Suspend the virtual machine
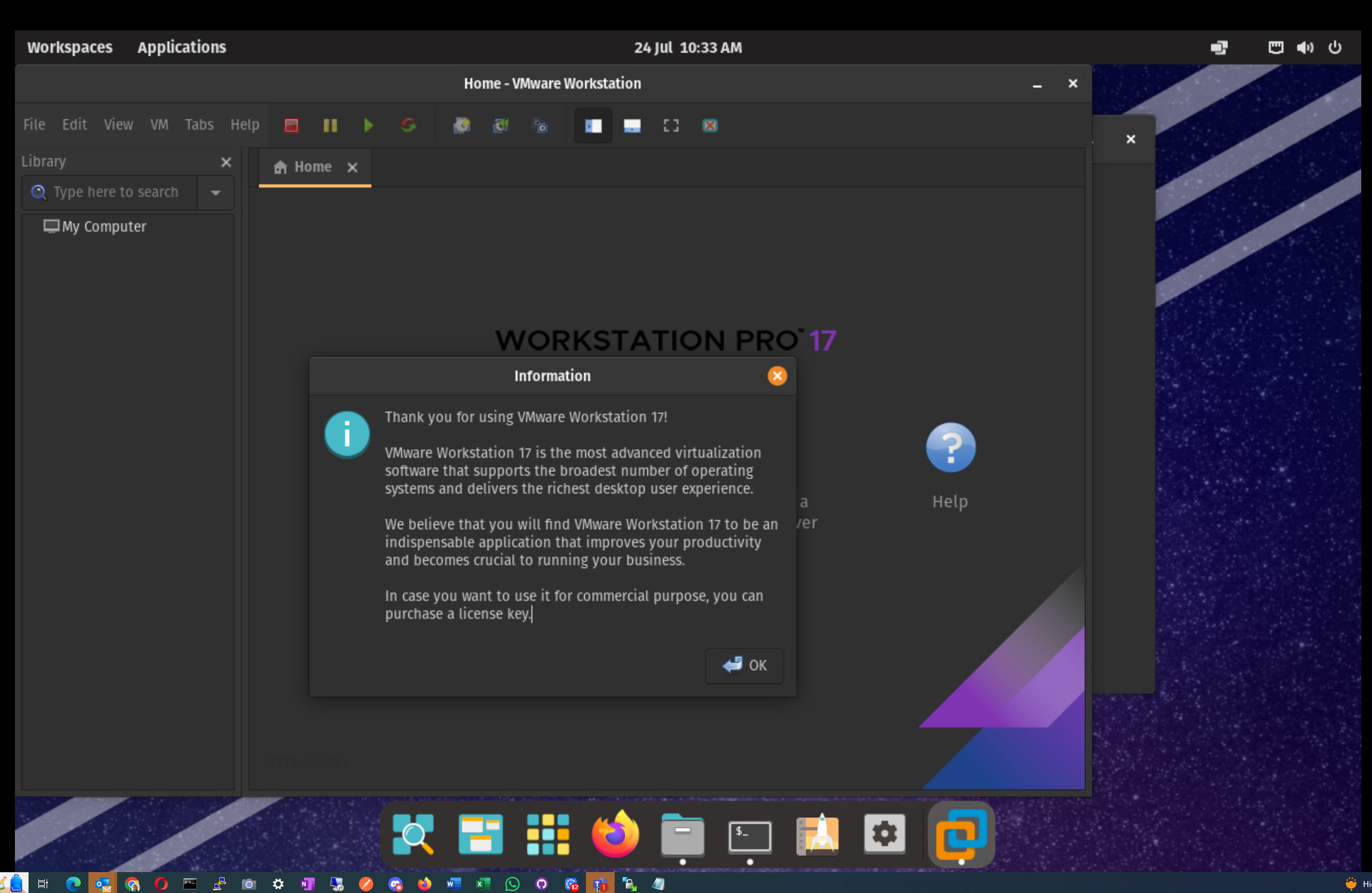The width and height of the screenshot is (1372, 893). (330, 125)
